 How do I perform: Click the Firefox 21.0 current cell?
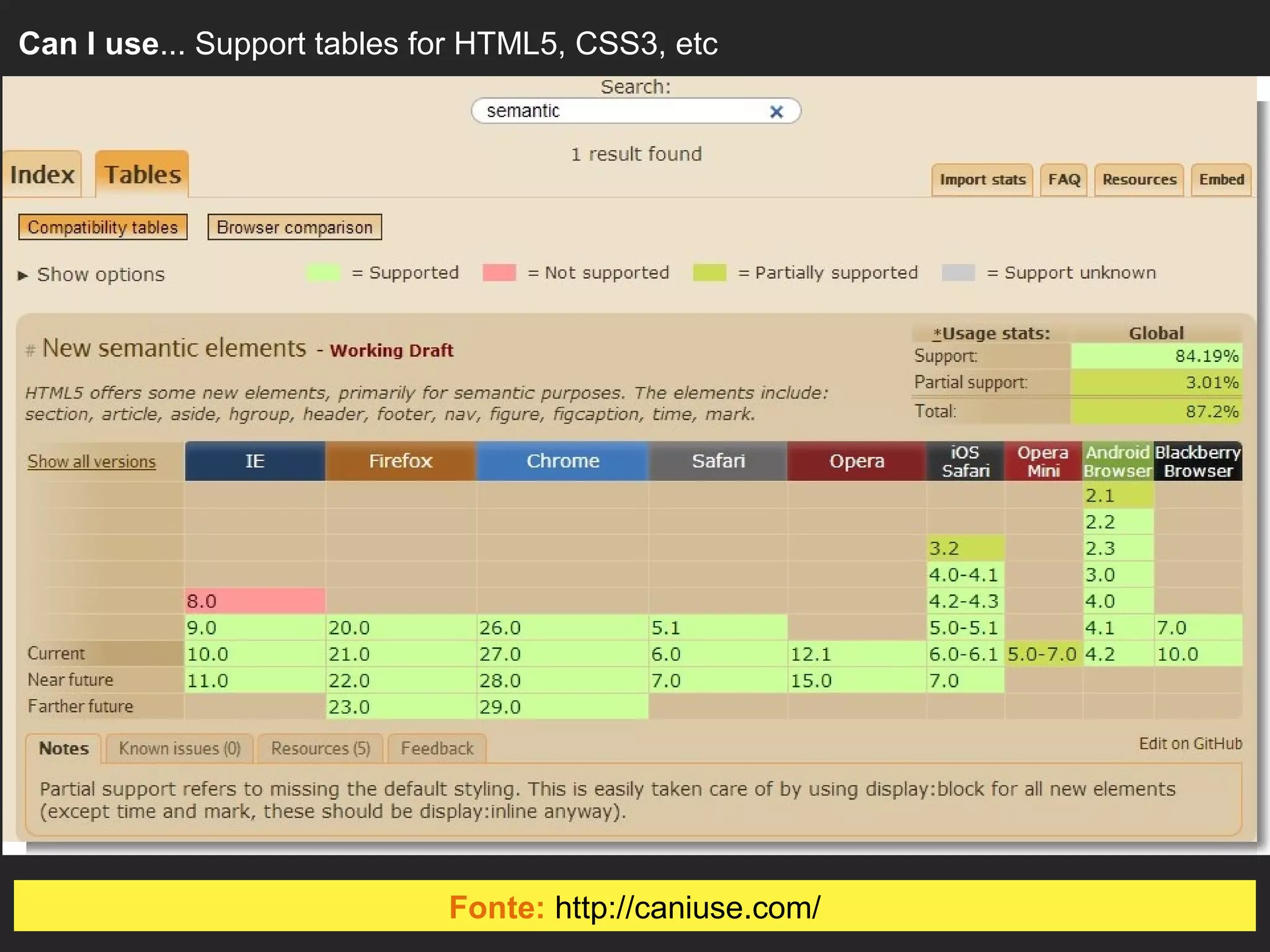pyautogui.click(x=401, y=654)
